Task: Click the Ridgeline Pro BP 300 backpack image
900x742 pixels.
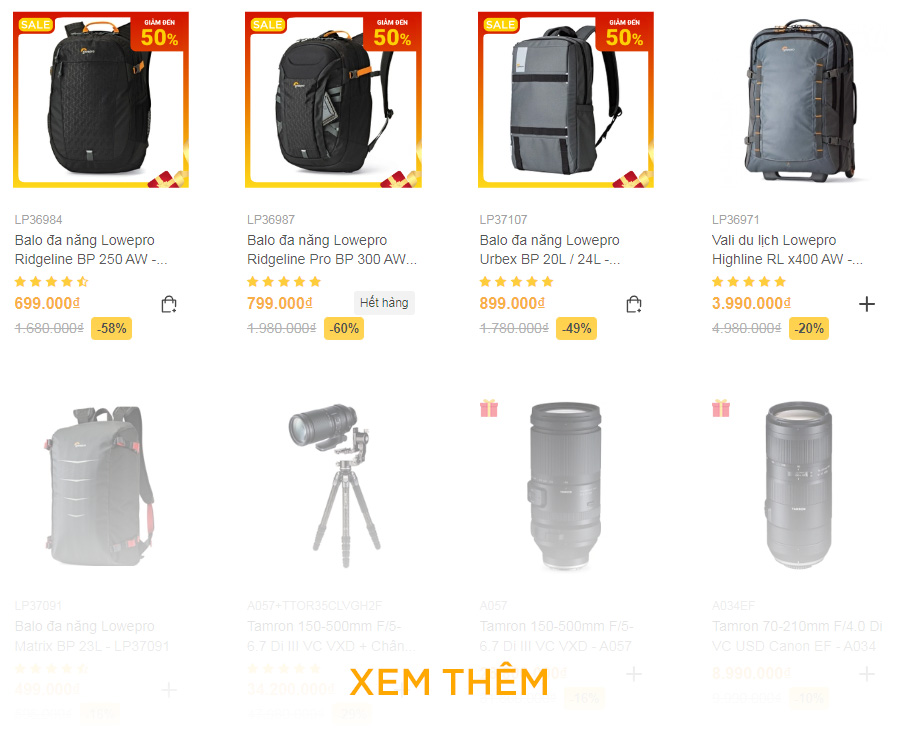Action: tap(333, 100)
